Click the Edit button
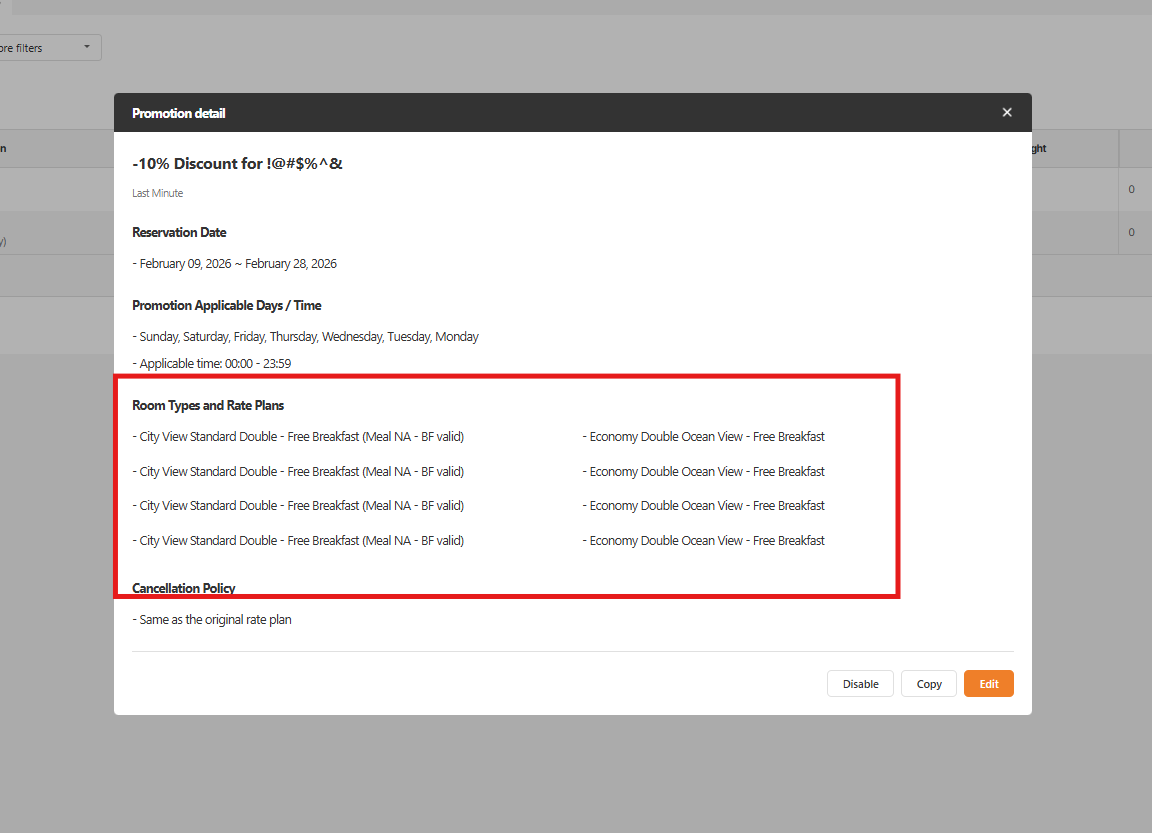Screen dimensions: 1152x833 tap(988, 684)
